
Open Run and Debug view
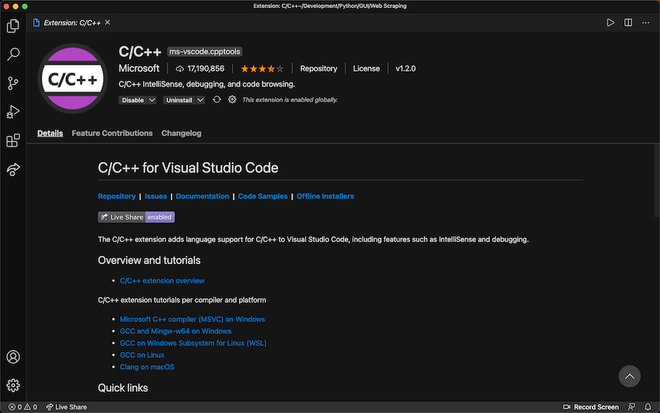click(13, 112)
